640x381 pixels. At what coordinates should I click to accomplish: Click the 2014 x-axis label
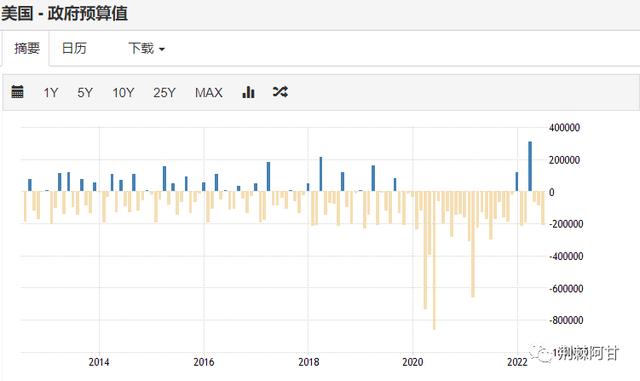[x=99, y=362]
